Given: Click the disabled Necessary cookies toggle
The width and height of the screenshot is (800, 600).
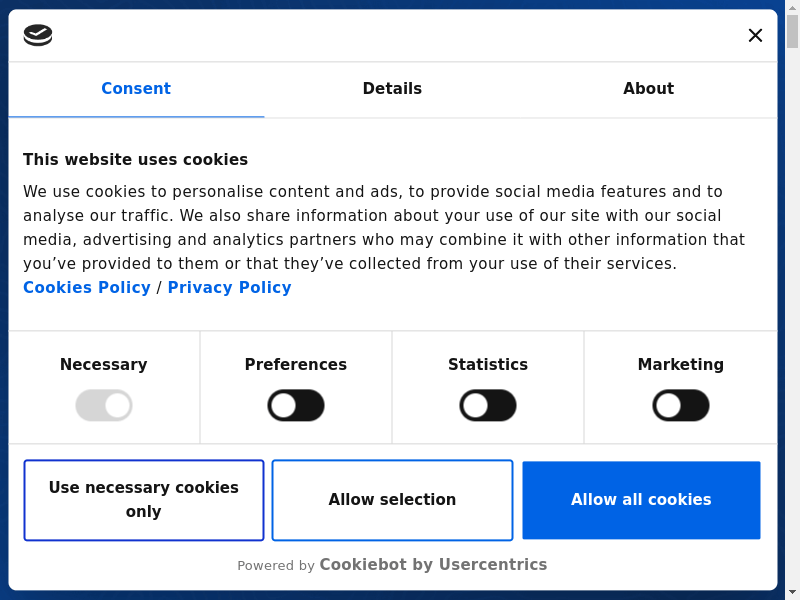Looking at the screenshot, I should (104, 406).
